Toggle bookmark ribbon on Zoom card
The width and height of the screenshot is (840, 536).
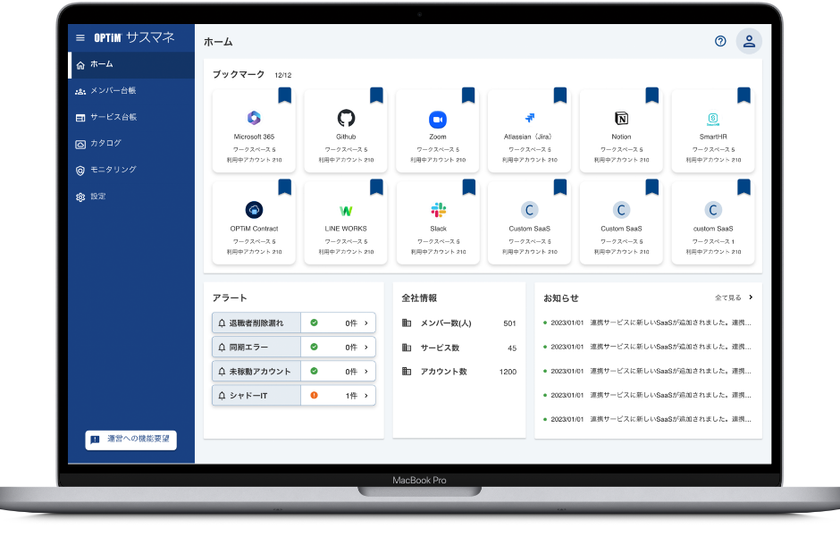[x=469, y=95]
